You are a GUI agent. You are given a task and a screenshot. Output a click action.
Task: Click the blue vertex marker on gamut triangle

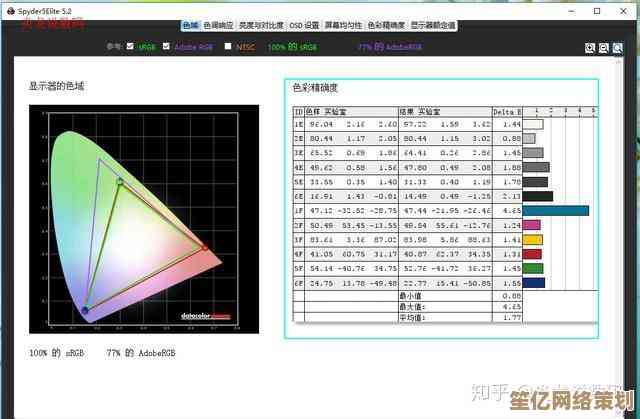point(85,310)
